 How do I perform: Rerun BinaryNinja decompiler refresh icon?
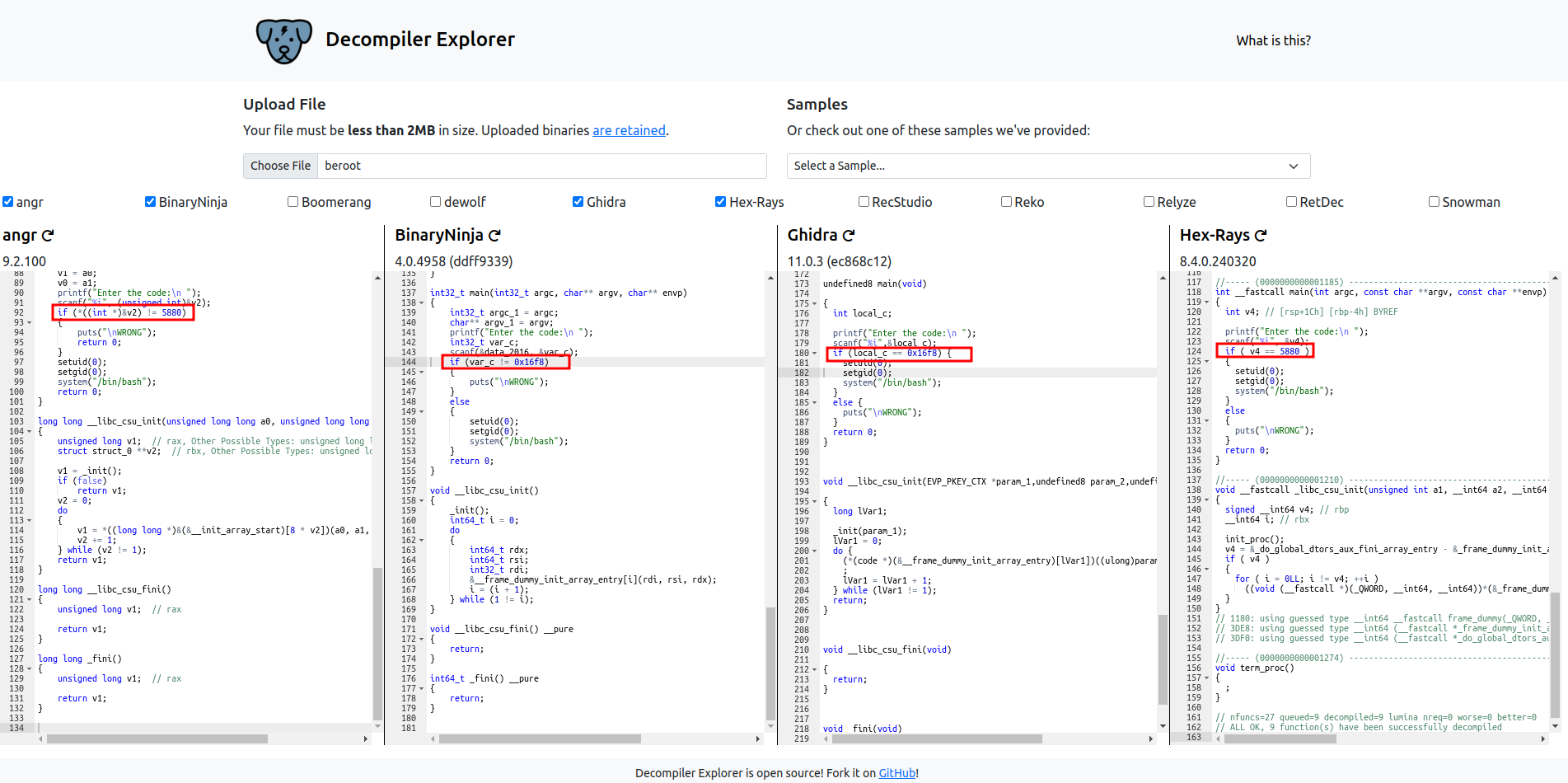pos(494,236)
